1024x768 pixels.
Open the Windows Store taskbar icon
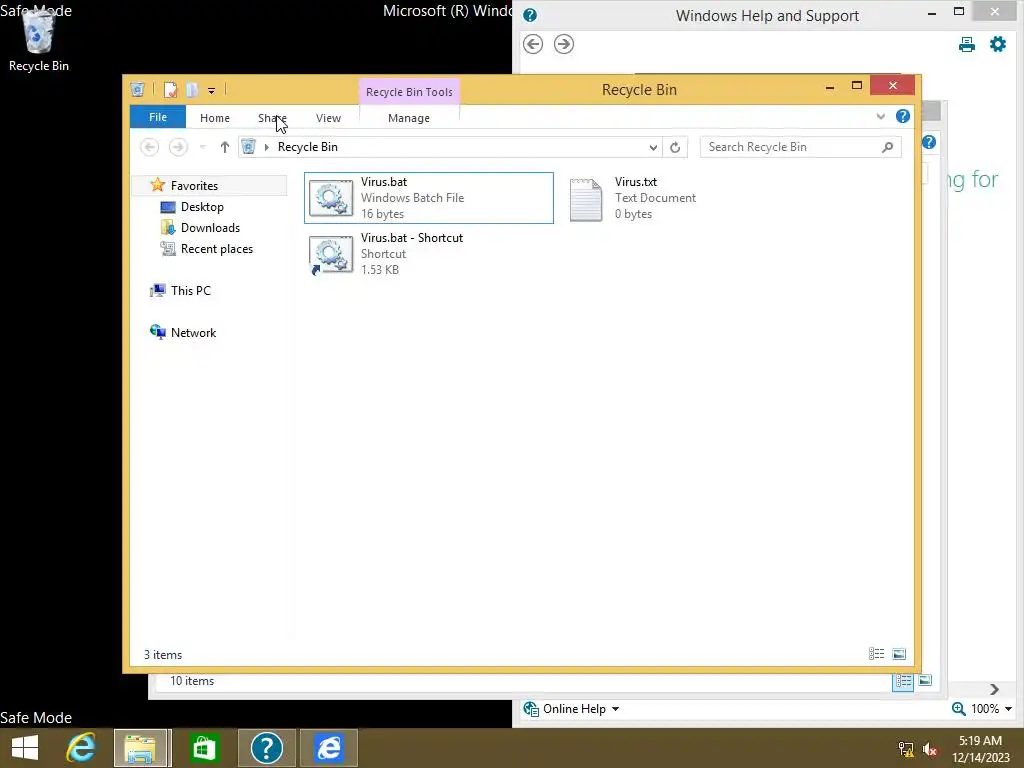(204, 748)
